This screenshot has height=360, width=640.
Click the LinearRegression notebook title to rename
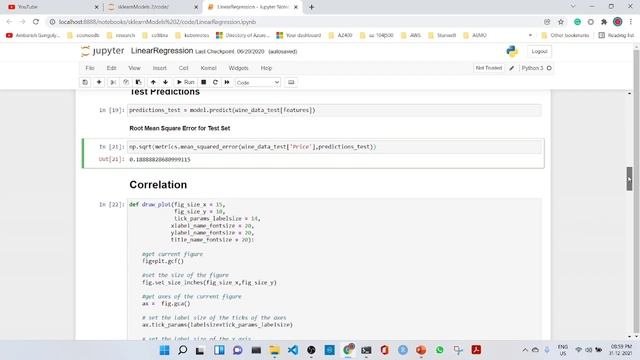pos(162,51)
